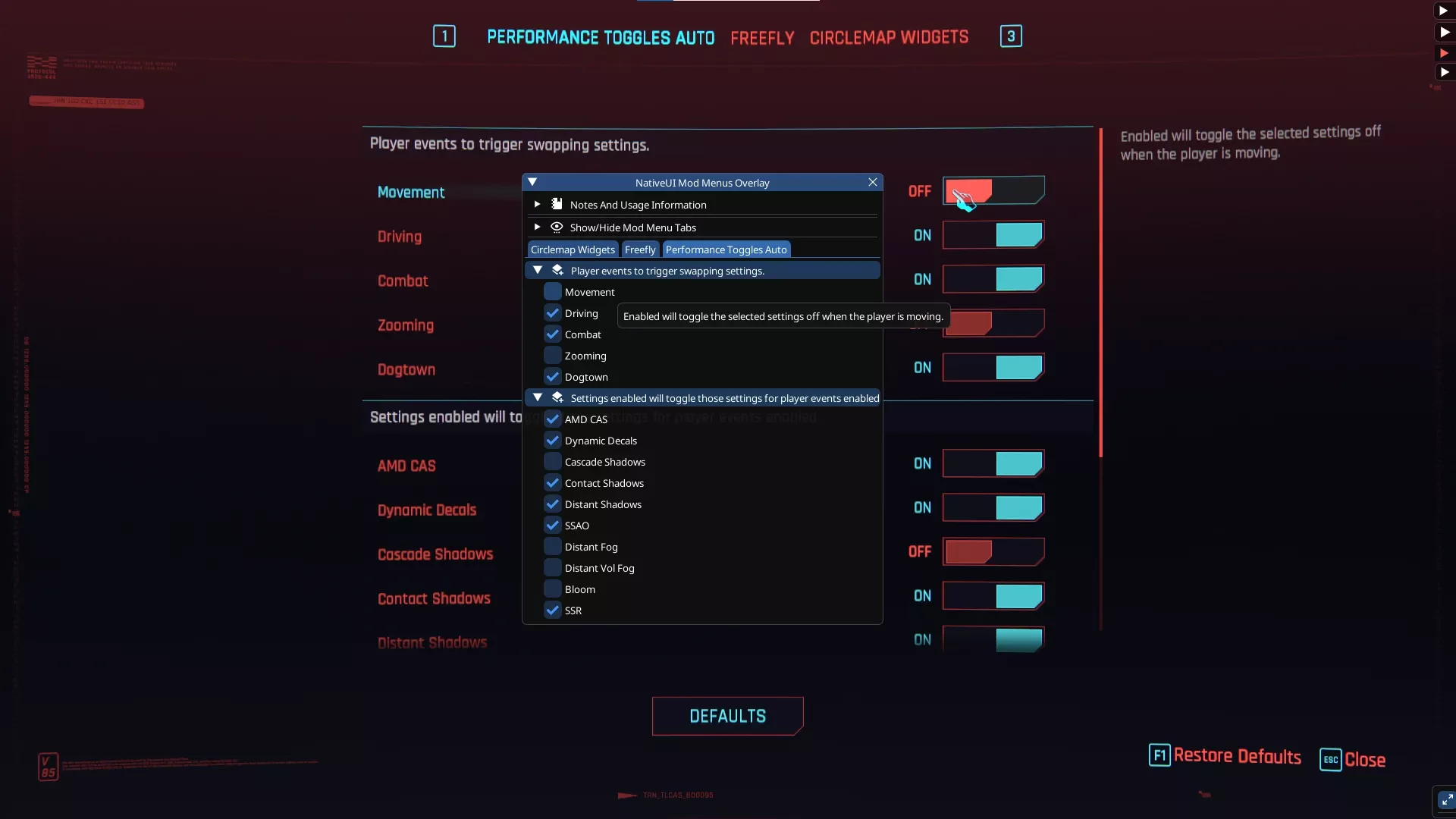This screenshot has width=1456, height=819.
Task: Click the fullscreen expand icon in bottom-right corner
Action: click(x=1444, y=799)
